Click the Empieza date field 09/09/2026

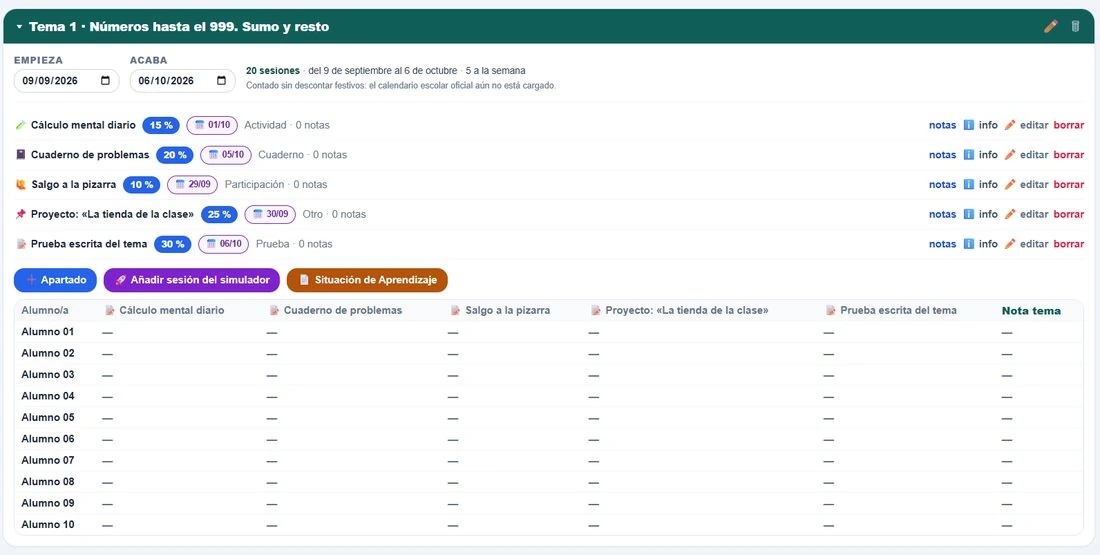tap(67, 81)
